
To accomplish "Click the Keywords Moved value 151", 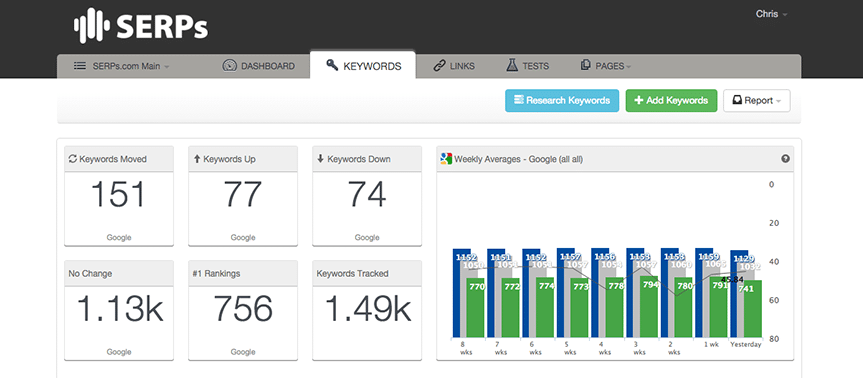I will [118, 195].
